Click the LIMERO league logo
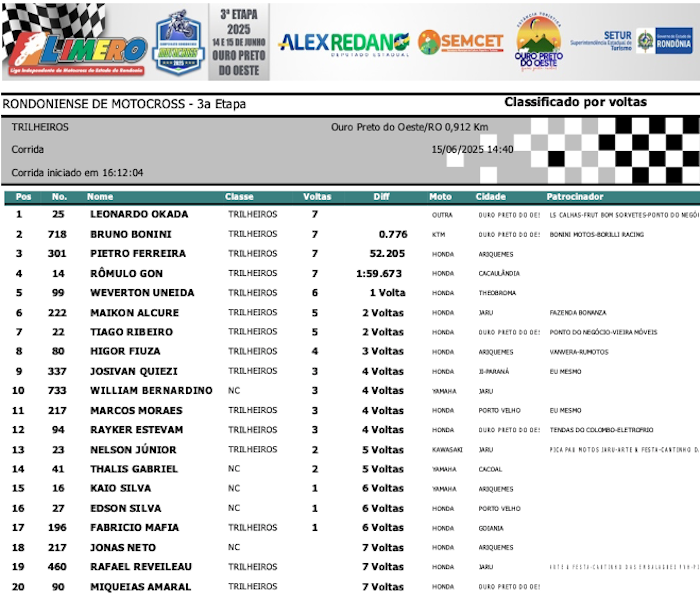 pos(75,42)
